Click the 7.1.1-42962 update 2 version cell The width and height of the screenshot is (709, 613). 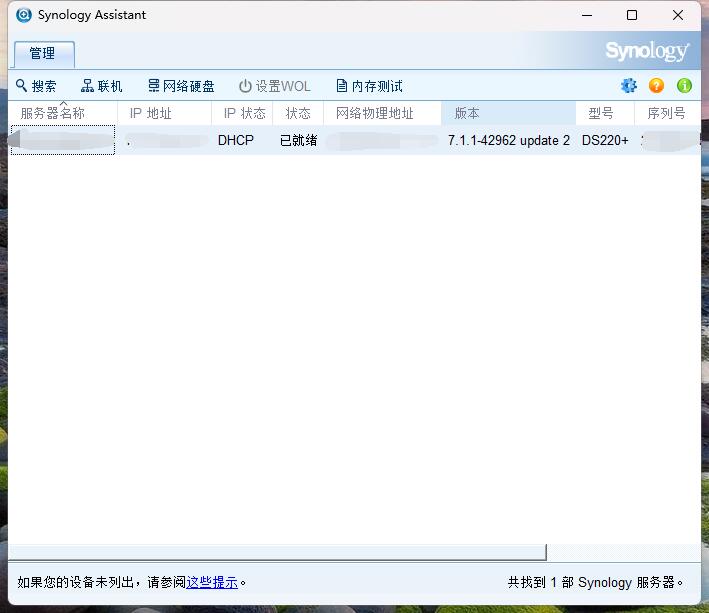(509, 140)
